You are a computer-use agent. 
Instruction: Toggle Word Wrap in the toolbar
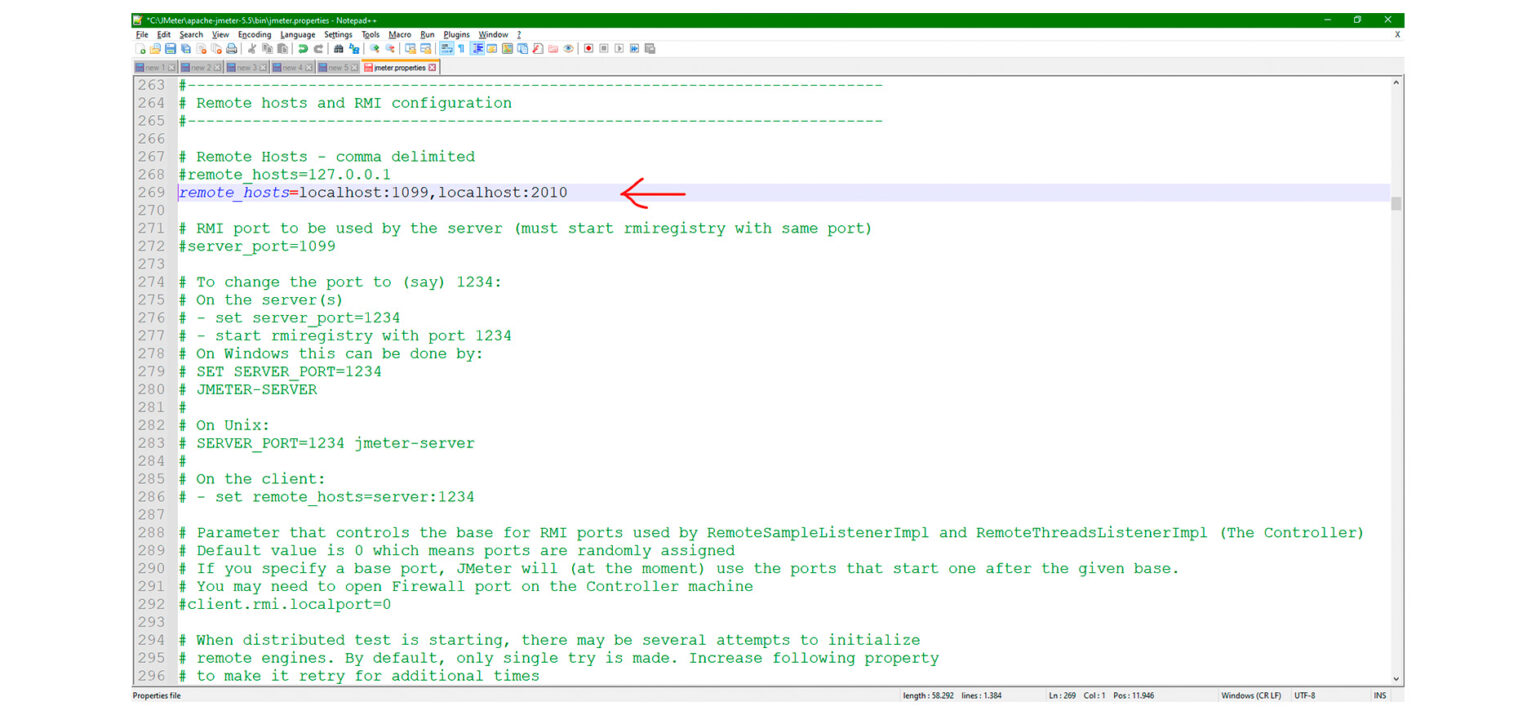point(446,48)
